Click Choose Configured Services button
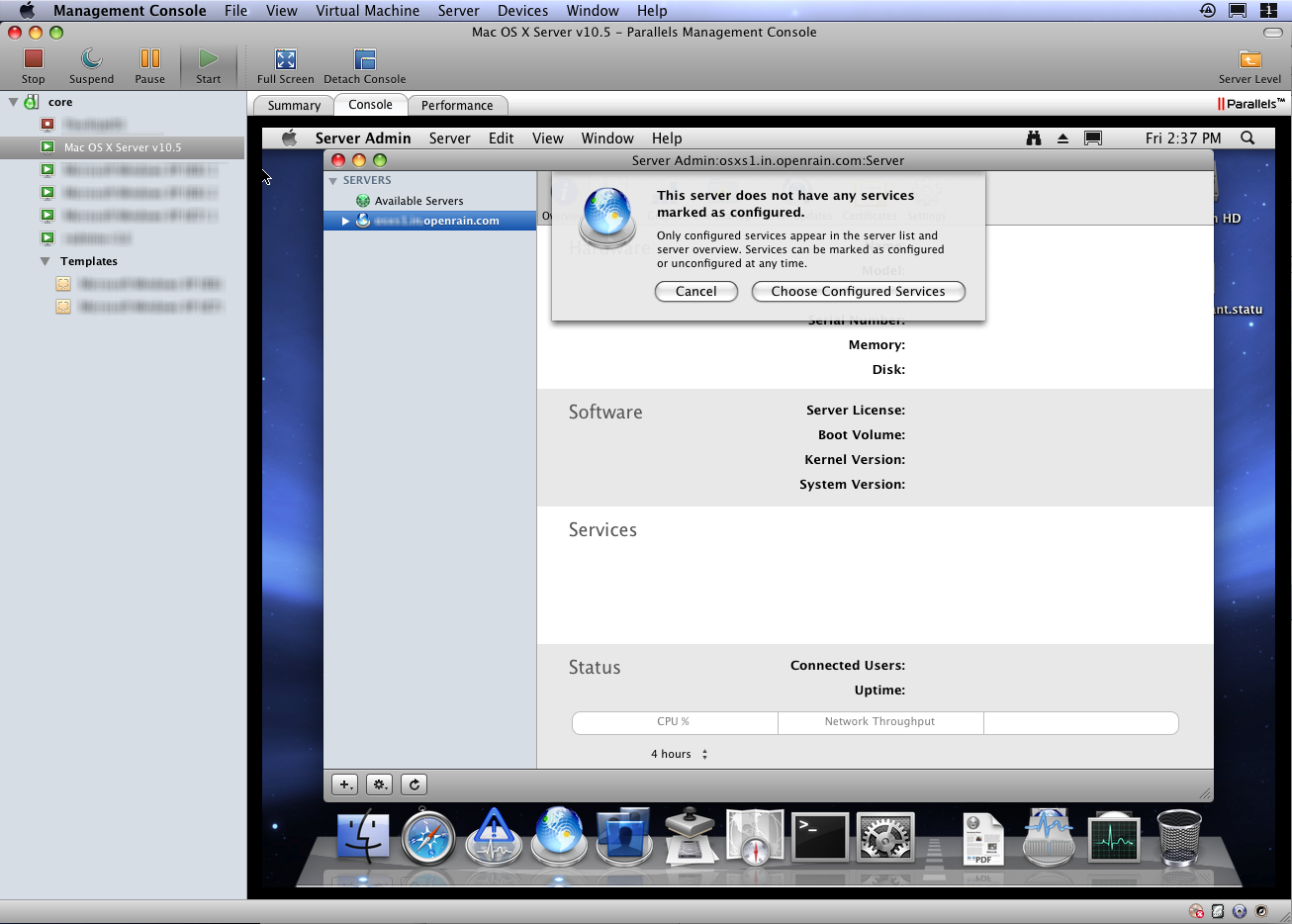 [x=858, y=291]
